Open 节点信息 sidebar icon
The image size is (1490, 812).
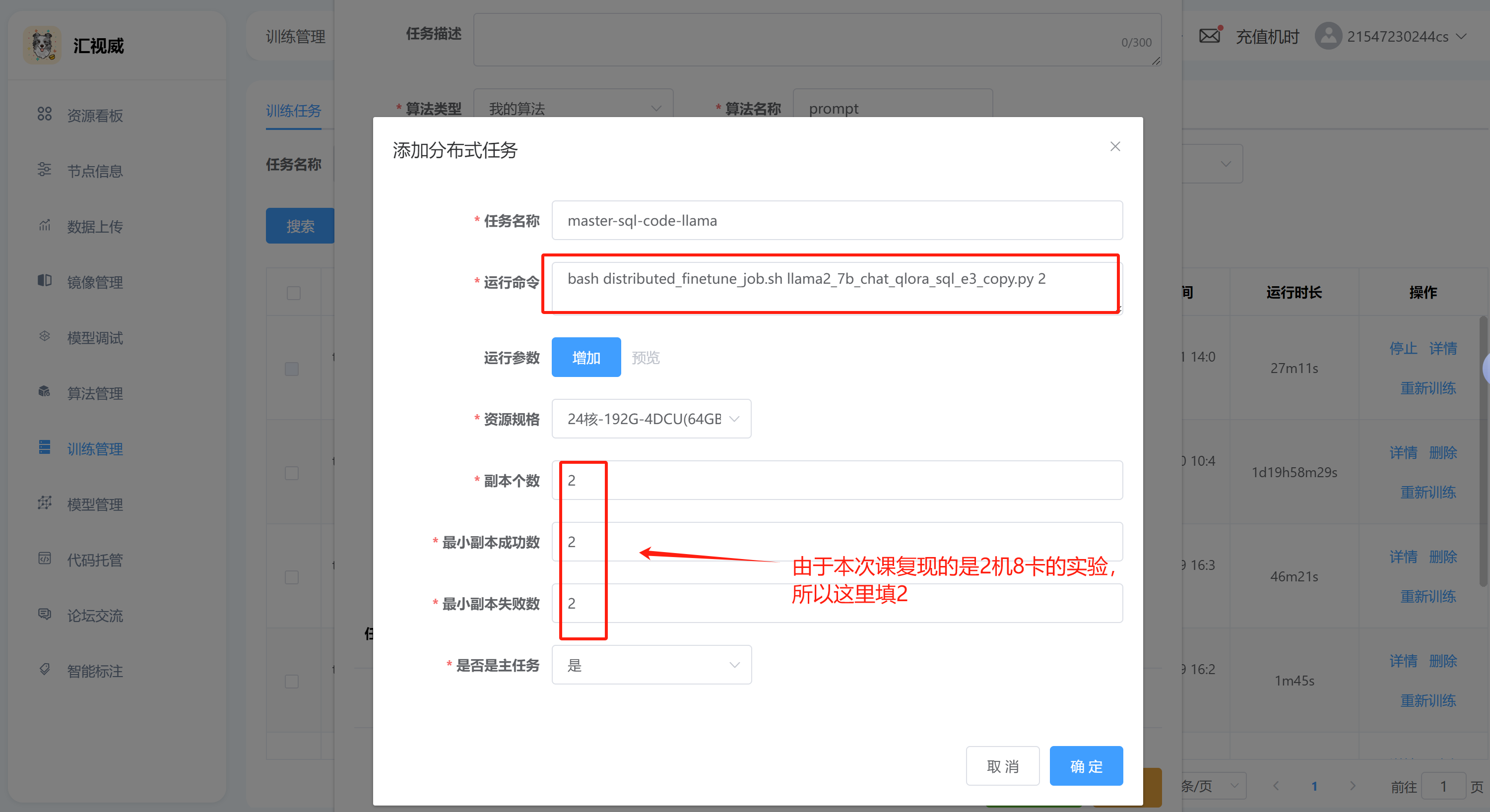pos(45,170)
